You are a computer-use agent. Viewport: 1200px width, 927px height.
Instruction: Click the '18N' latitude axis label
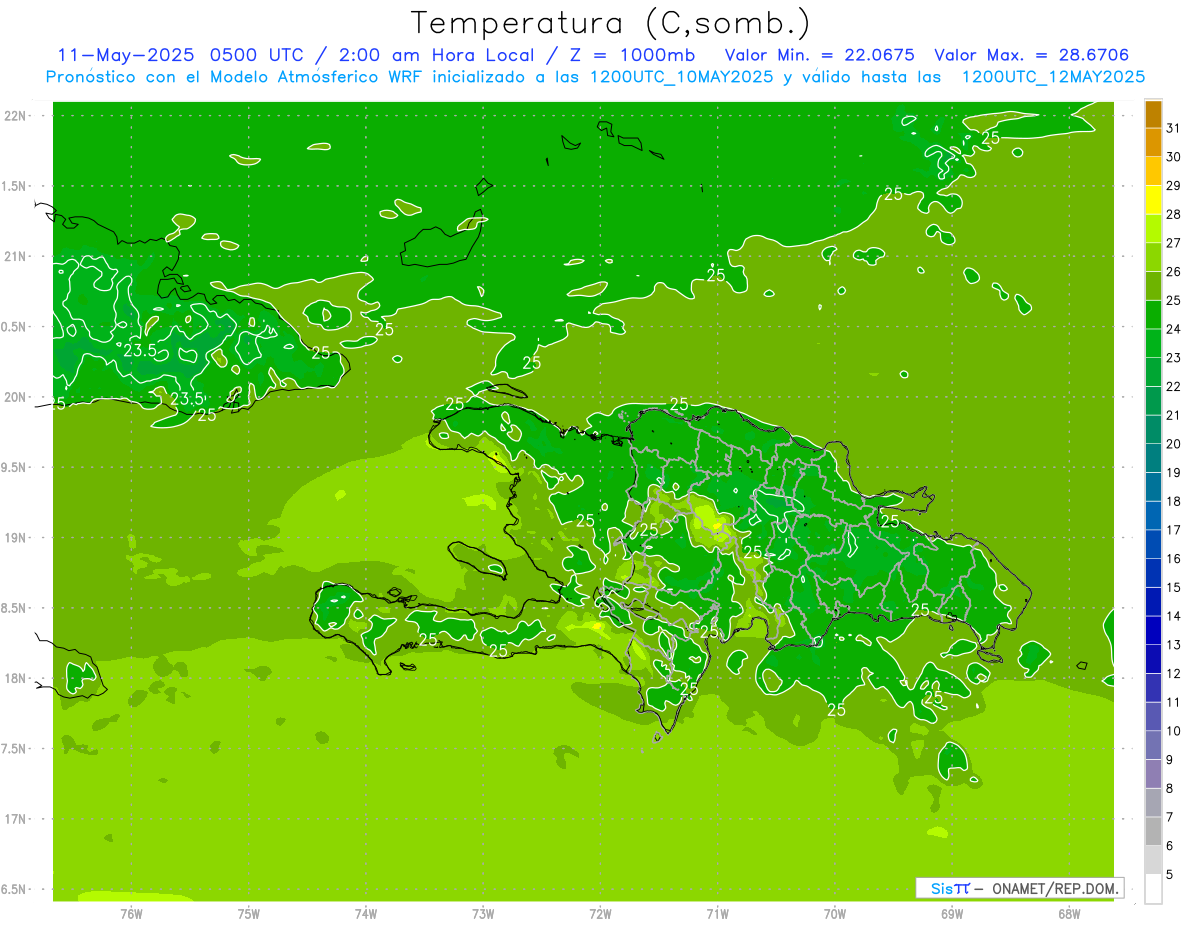click(x=15, y=678)
